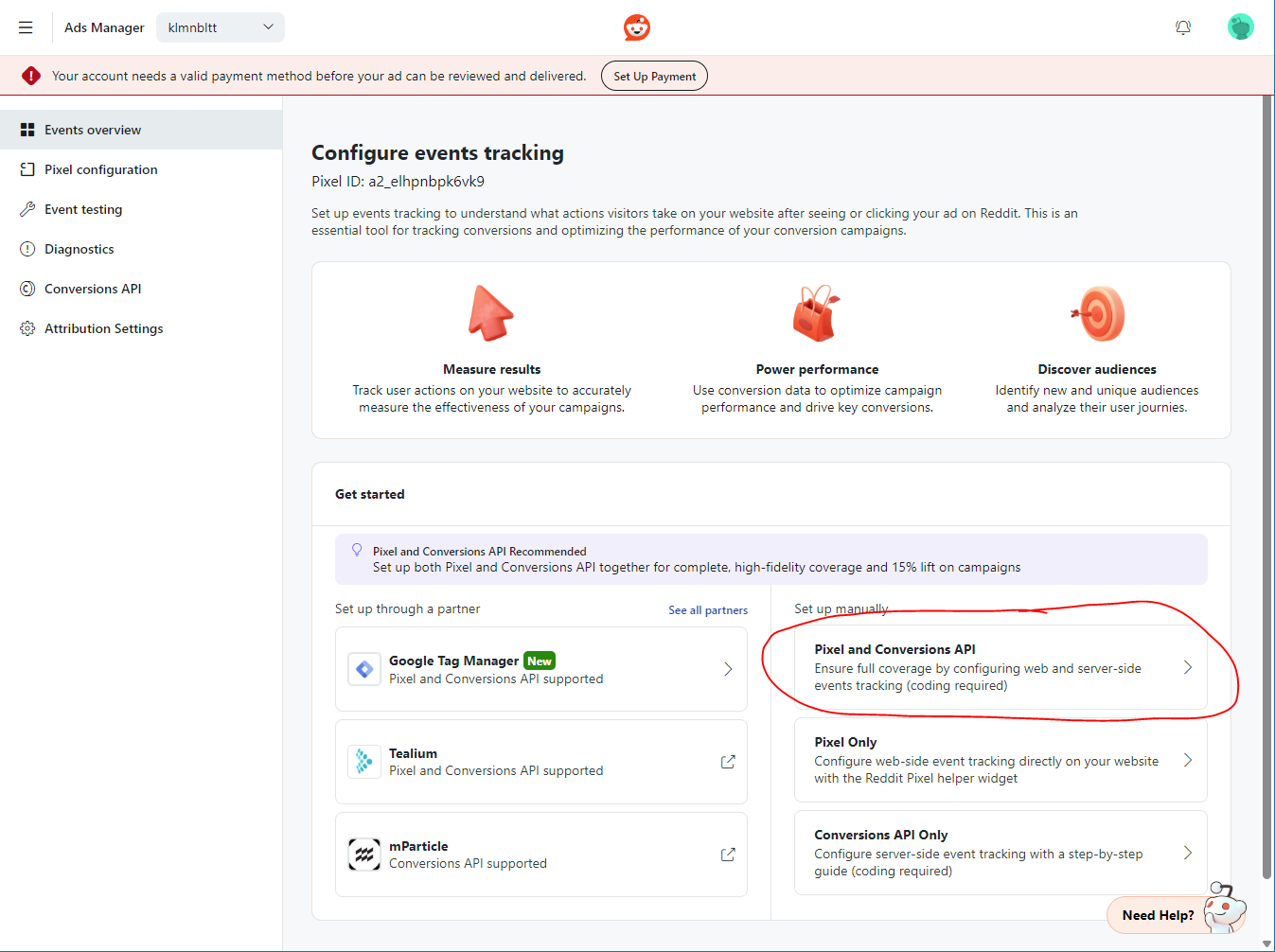Viewport: 1275px width, 952px height.
Task: Expand the Pixel Only option chevron
Action: pyautogui.click(x=1188, y=760)
